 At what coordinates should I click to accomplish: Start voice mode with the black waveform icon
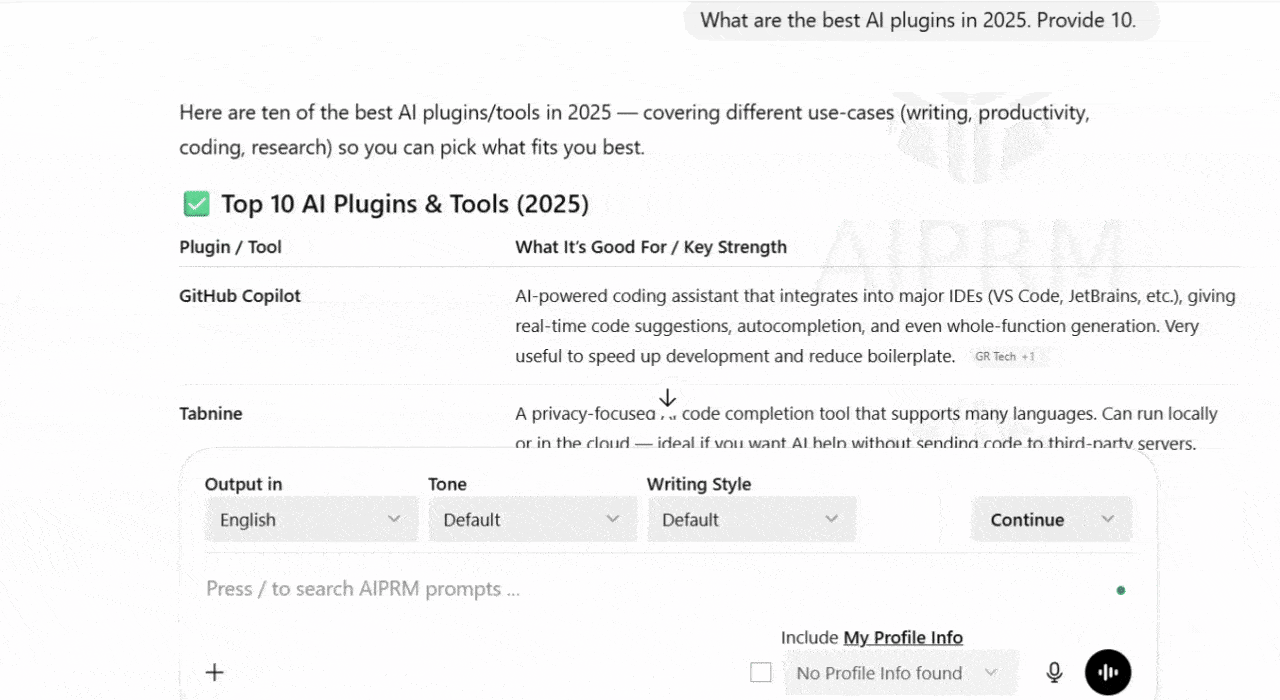1108,673
